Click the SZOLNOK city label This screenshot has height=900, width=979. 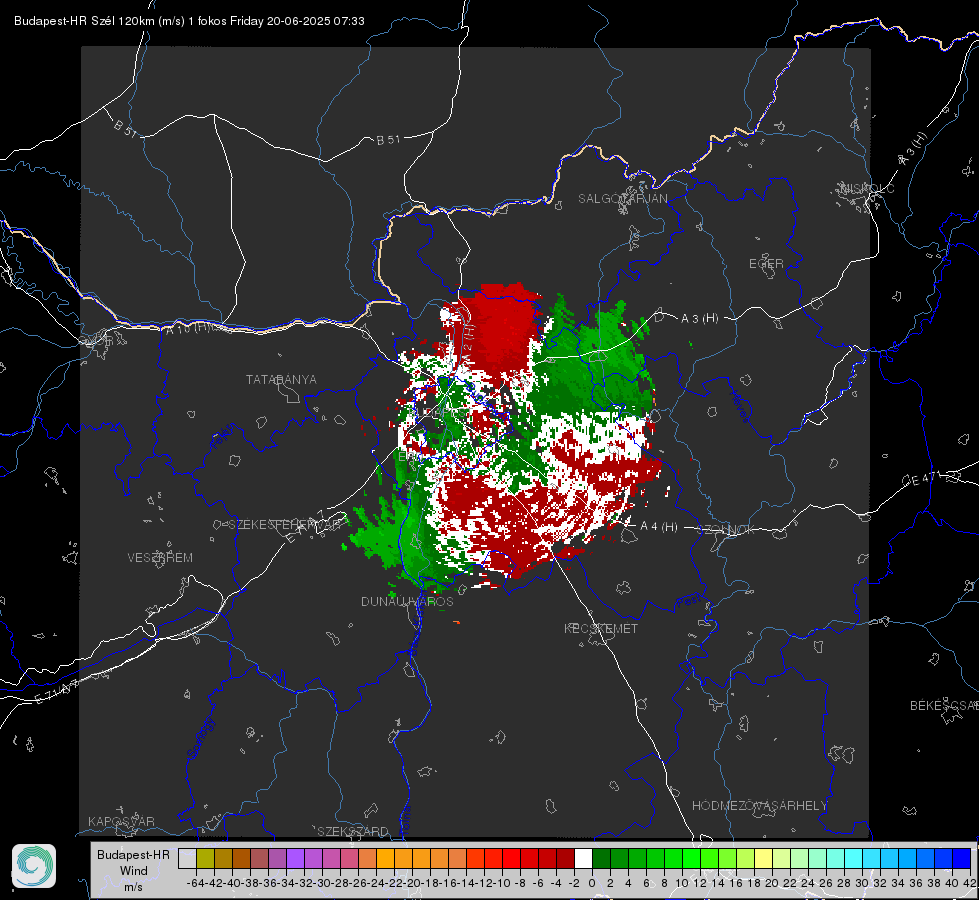(727, 530)
